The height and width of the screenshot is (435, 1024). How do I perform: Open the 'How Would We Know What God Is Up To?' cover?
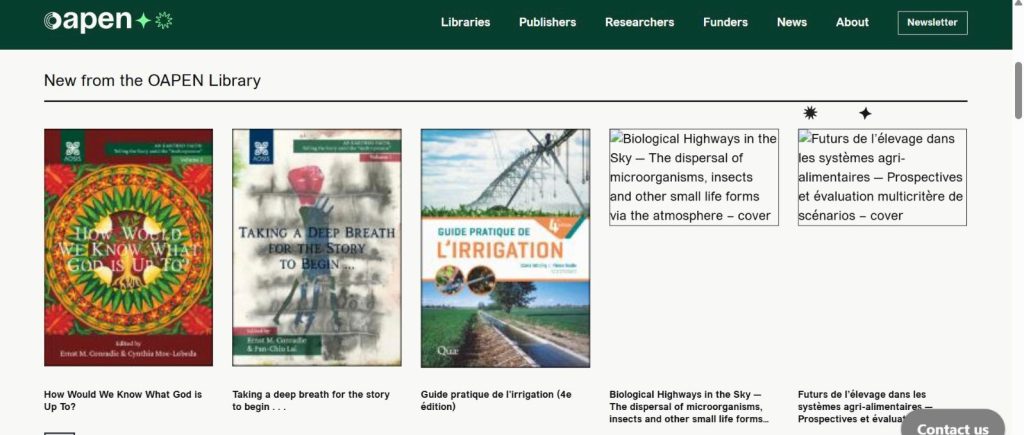(128, 247)
